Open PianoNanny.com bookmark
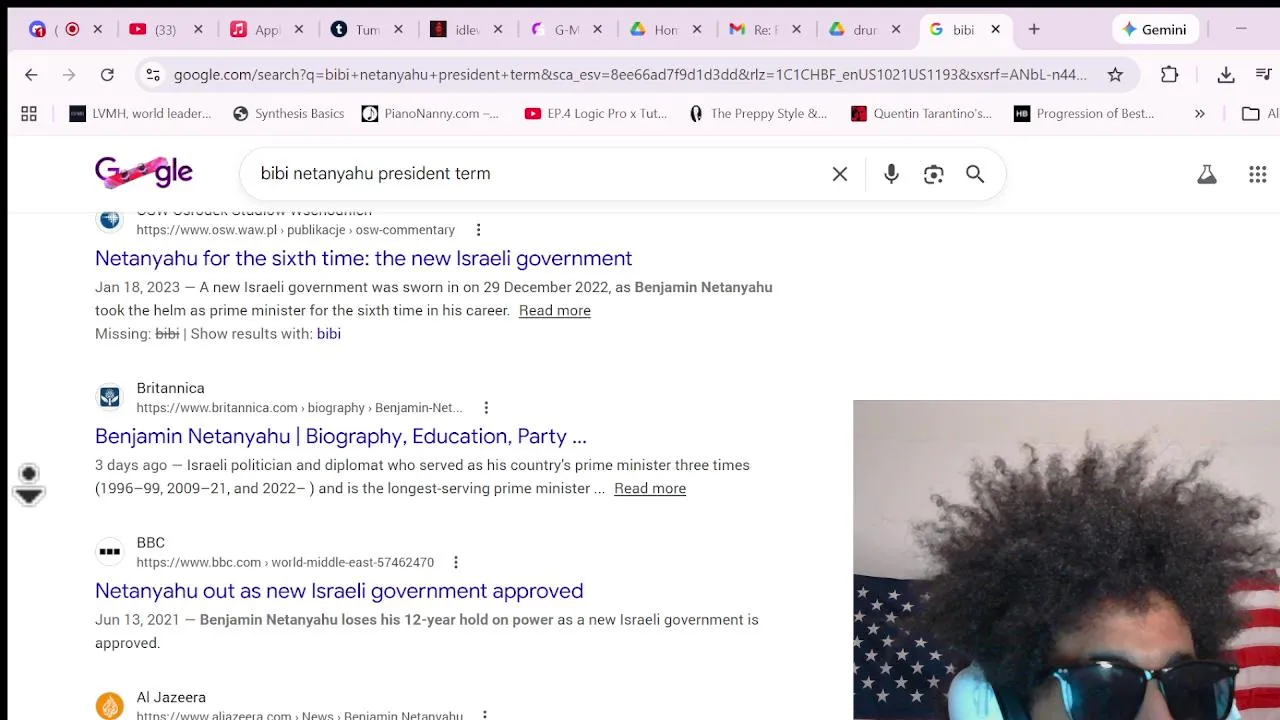1280x720 pixels. 430,114
